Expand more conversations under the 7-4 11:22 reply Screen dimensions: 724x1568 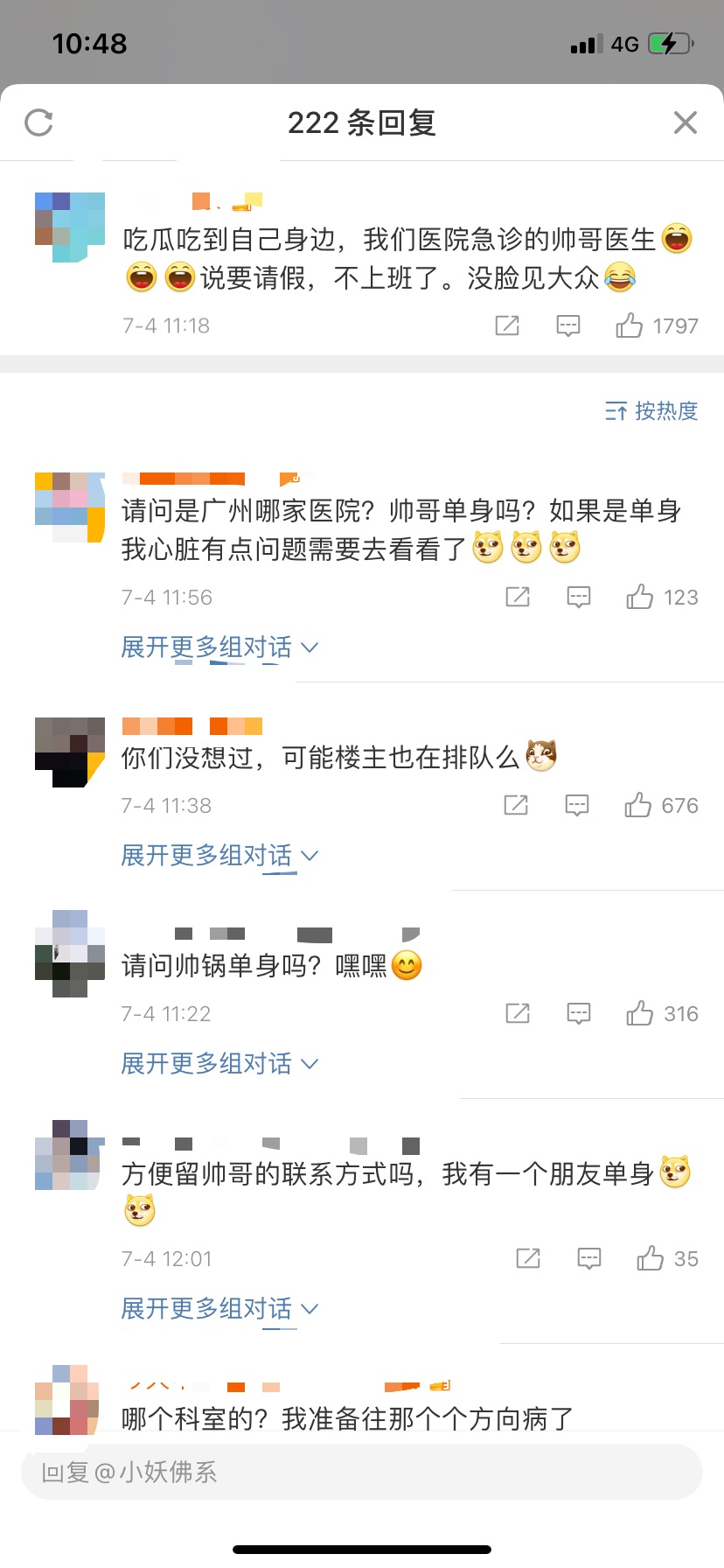(219, 1064)
